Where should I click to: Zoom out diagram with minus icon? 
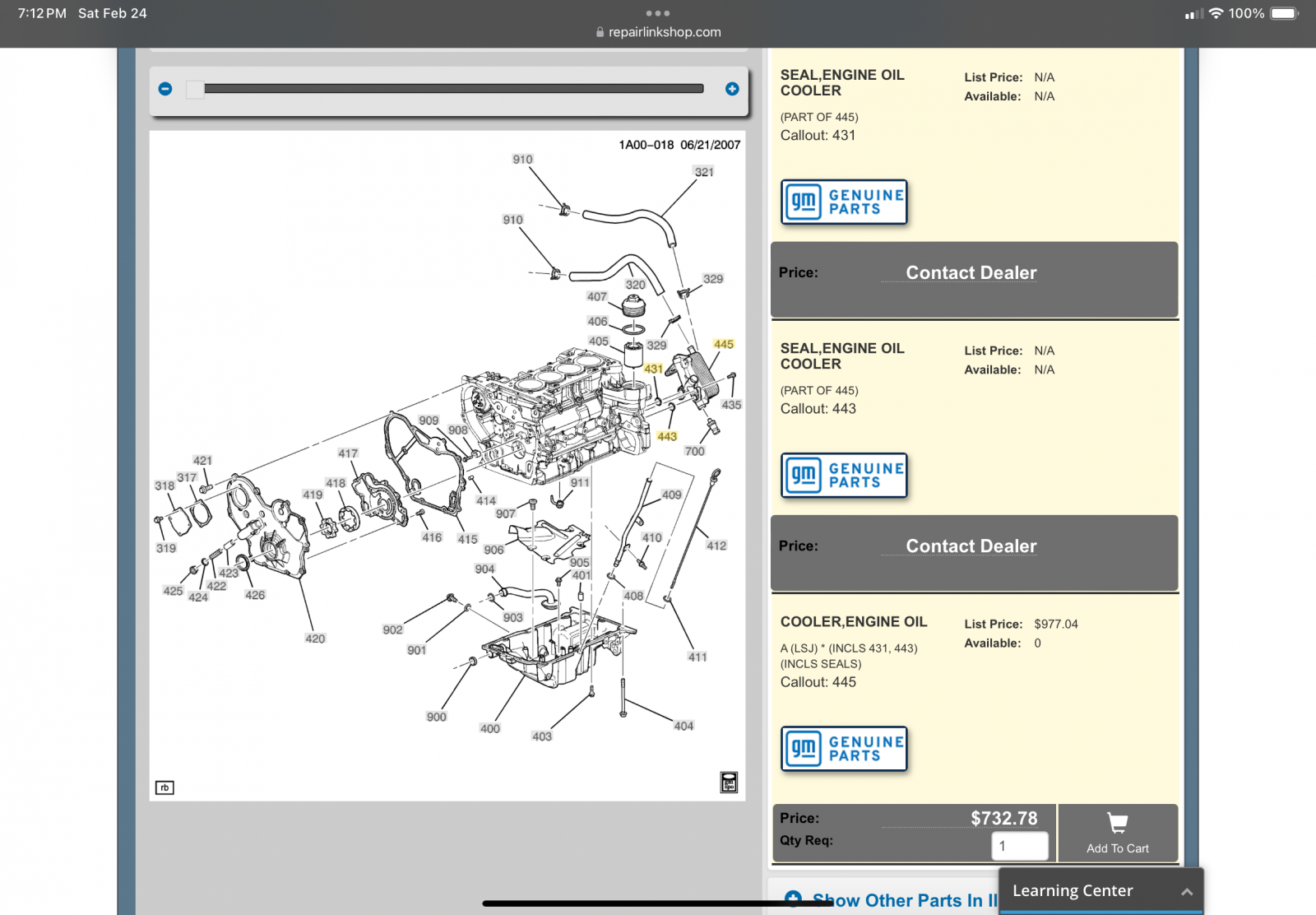click(x=165, y=89)
